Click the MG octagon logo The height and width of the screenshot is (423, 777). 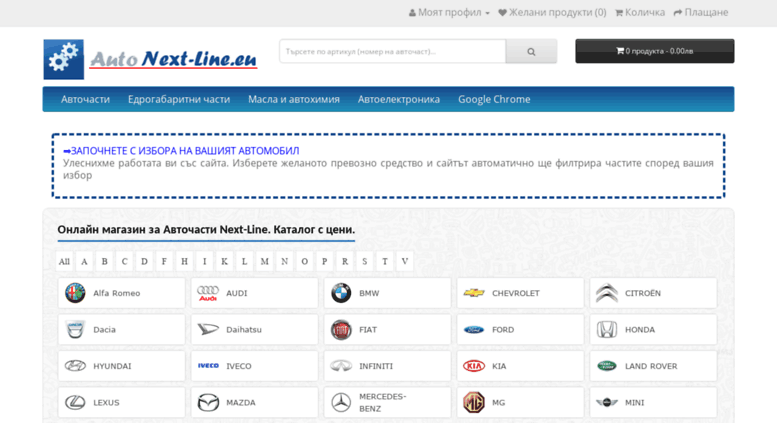click(474, 402)
